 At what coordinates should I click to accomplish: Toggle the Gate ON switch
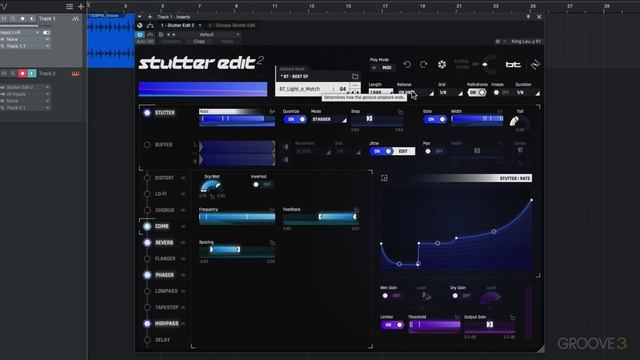click(x=435, y=119)
